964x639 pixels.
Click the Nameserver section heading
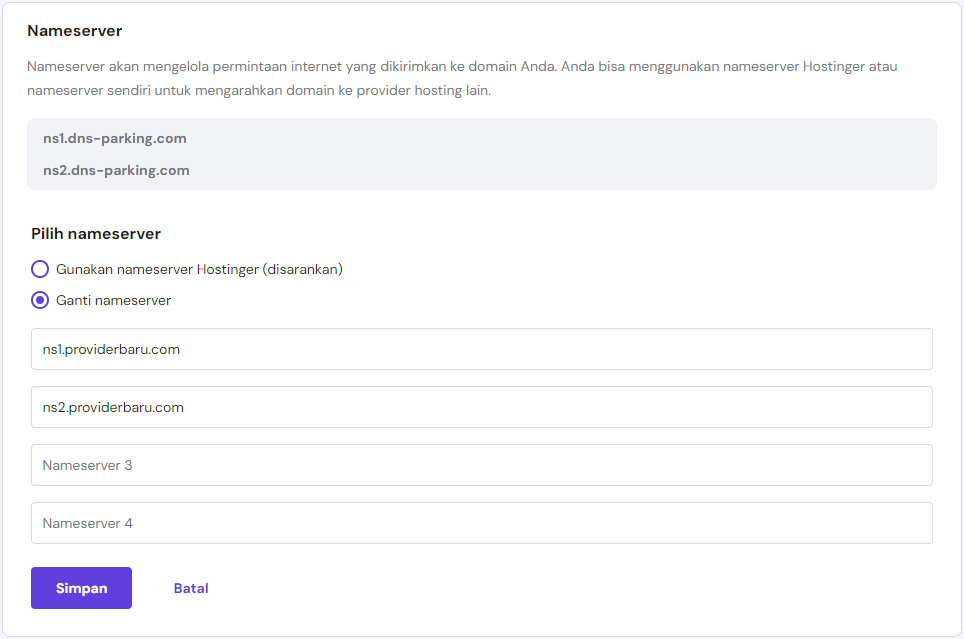tap(74, 31)
